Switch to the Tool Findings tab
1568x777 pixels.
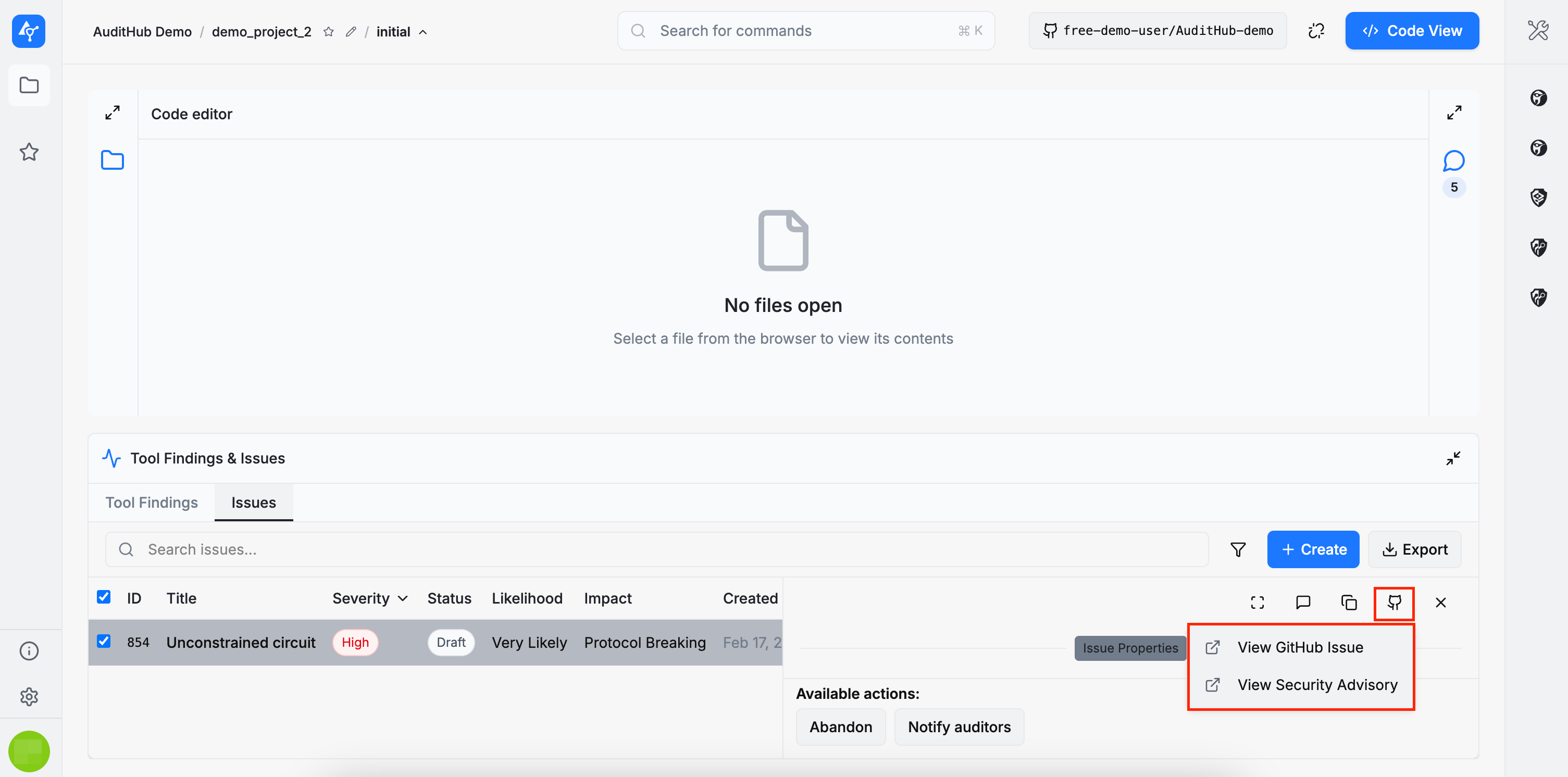pos(152,503)
